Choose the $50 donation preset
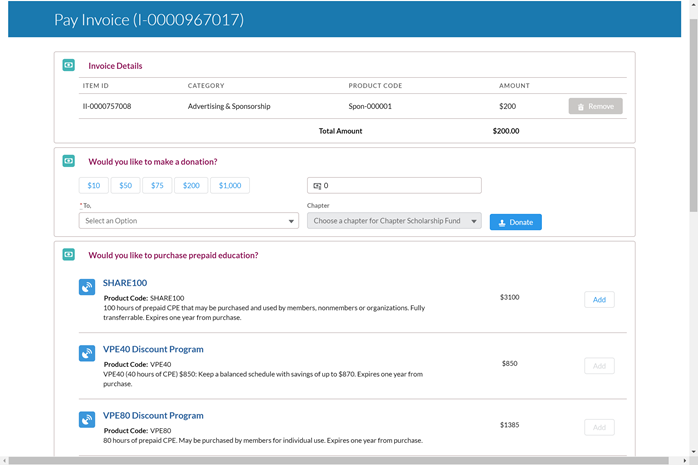Image resolution: width=698 pixels, height=465 pixels. (125, 186)
